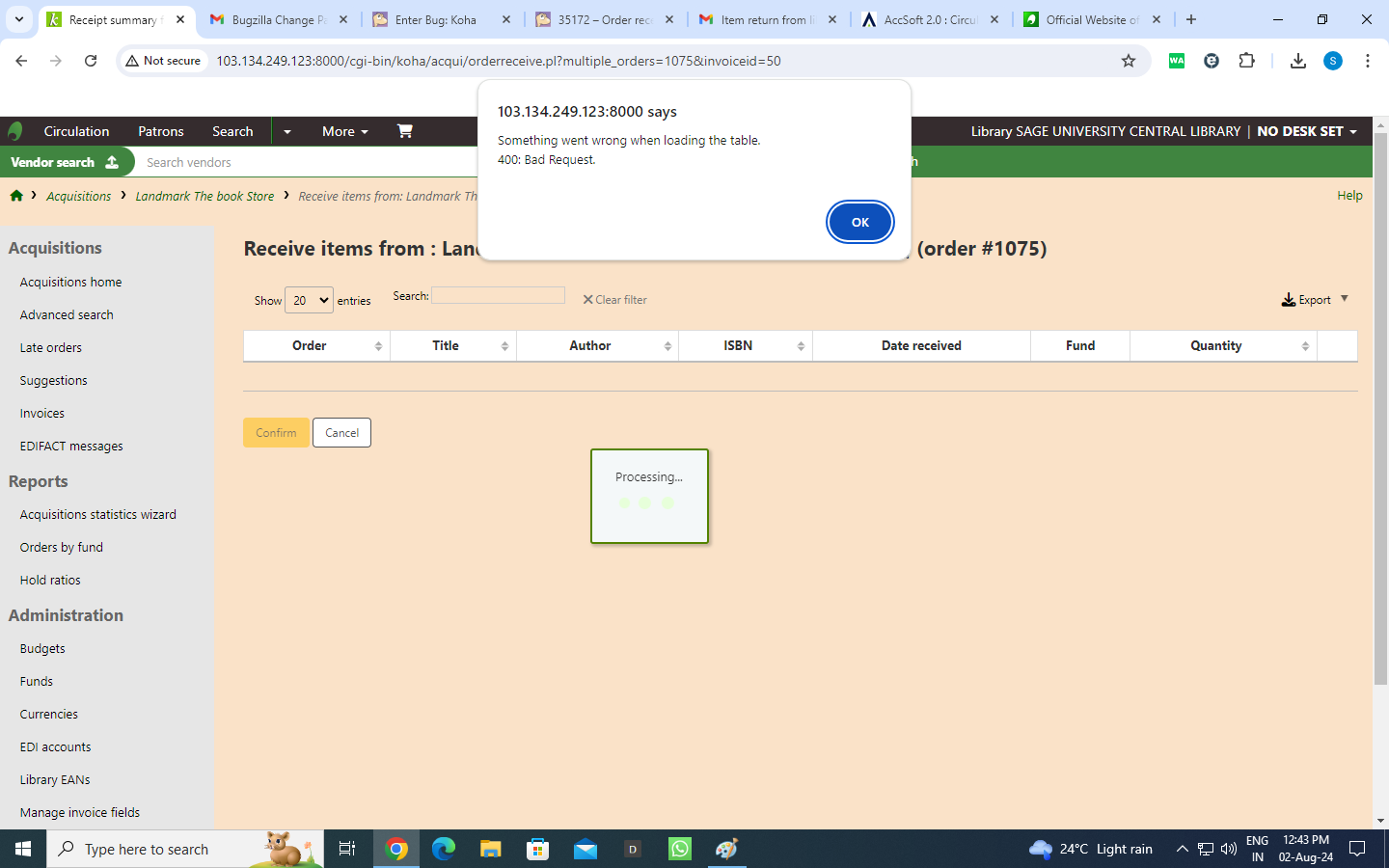
Task: Switch to the Enter Bug: Koha tab
Action: [436, 19]
